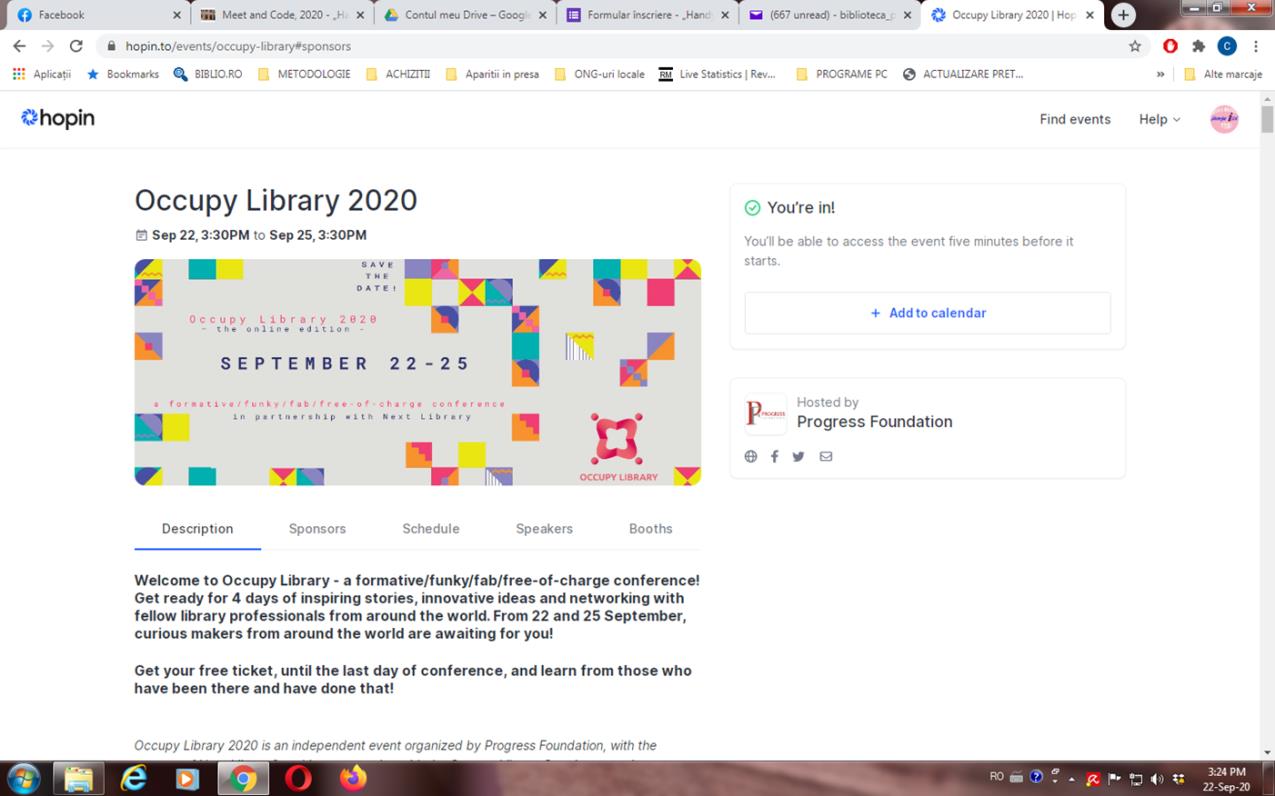The image size is (1275, 796).
Task: Reload the page in Chrome
Action: pyautogui.click(x=76, y=46)
